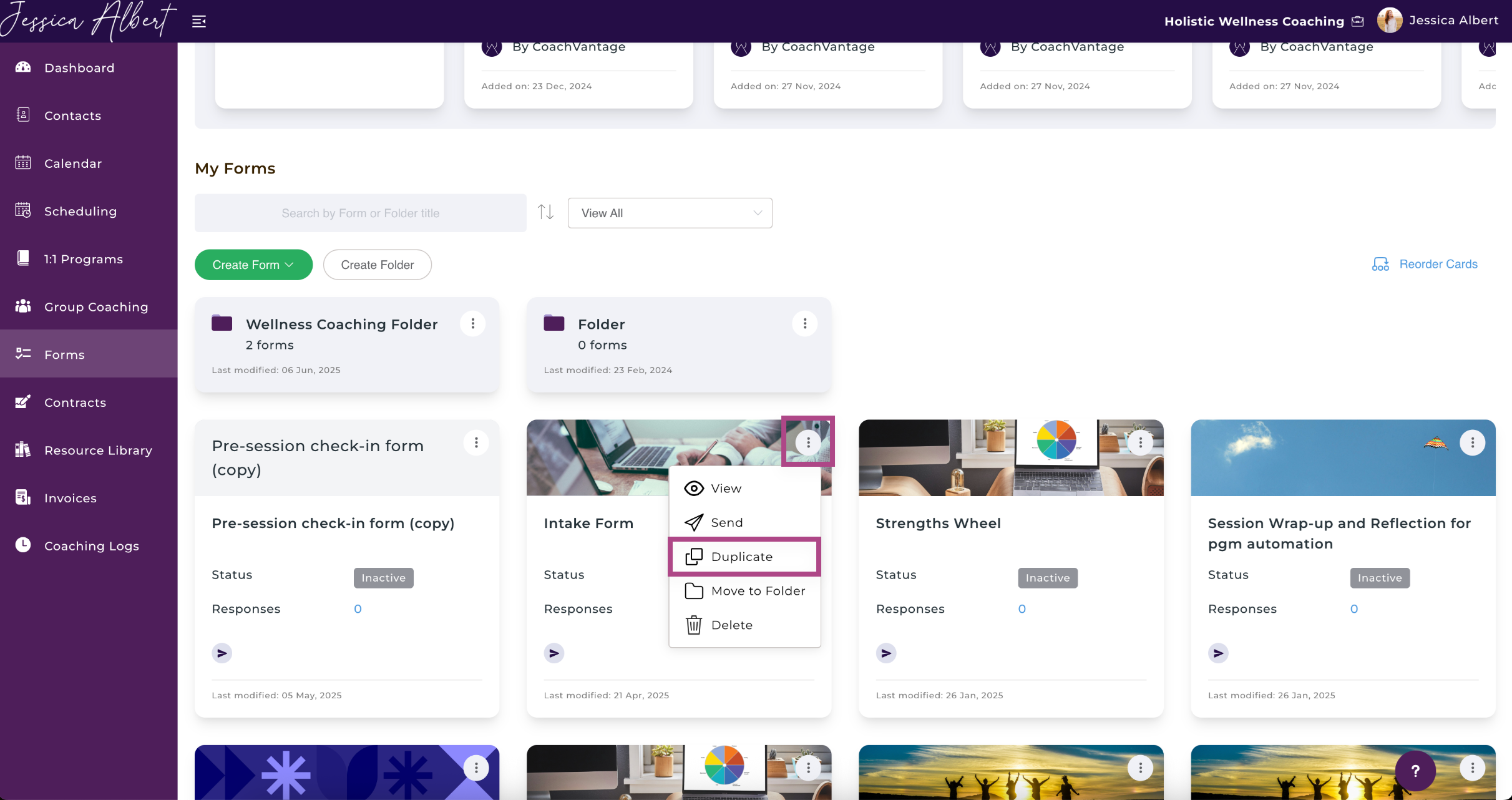Viewport: 1512px width, 800px height.
Task: Select Duplicate from the context menu
Action: click(743, 557)
